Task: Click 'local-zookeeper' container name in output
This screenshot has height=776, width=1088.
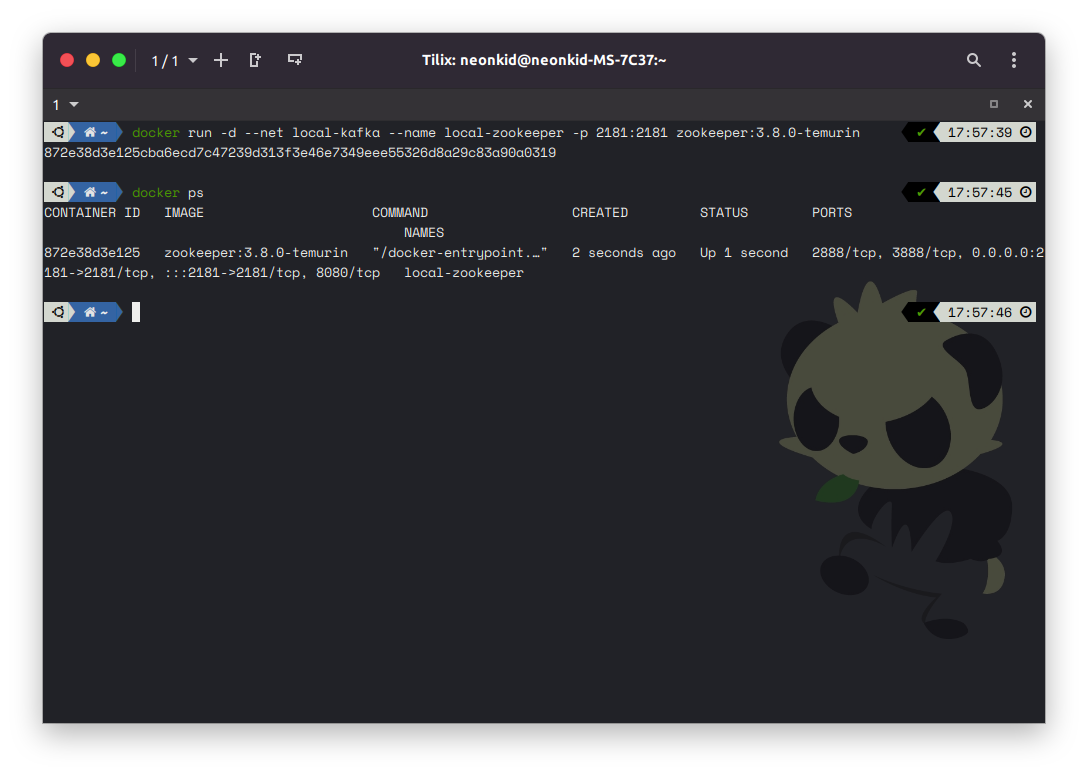Action: tap(464, 273)
